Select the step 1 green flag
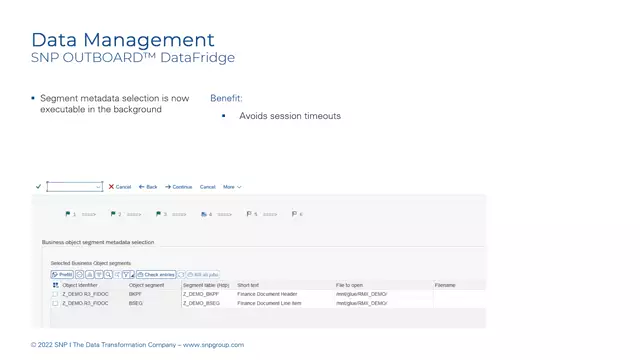The width and height of the screenshot is (640, 360). (x=68, y=214)
